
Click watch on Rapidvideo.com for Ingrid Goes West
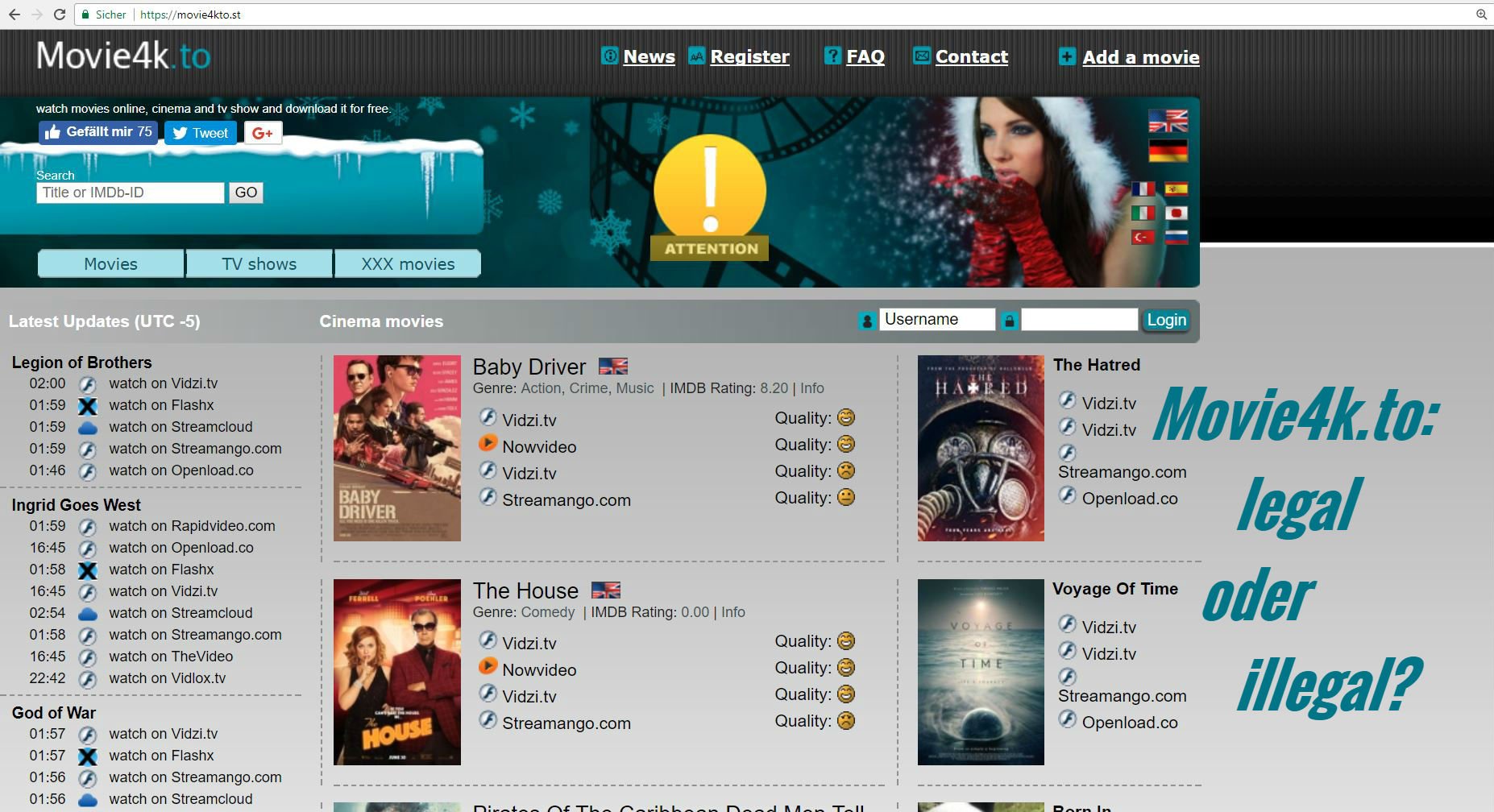coord(192,526)
